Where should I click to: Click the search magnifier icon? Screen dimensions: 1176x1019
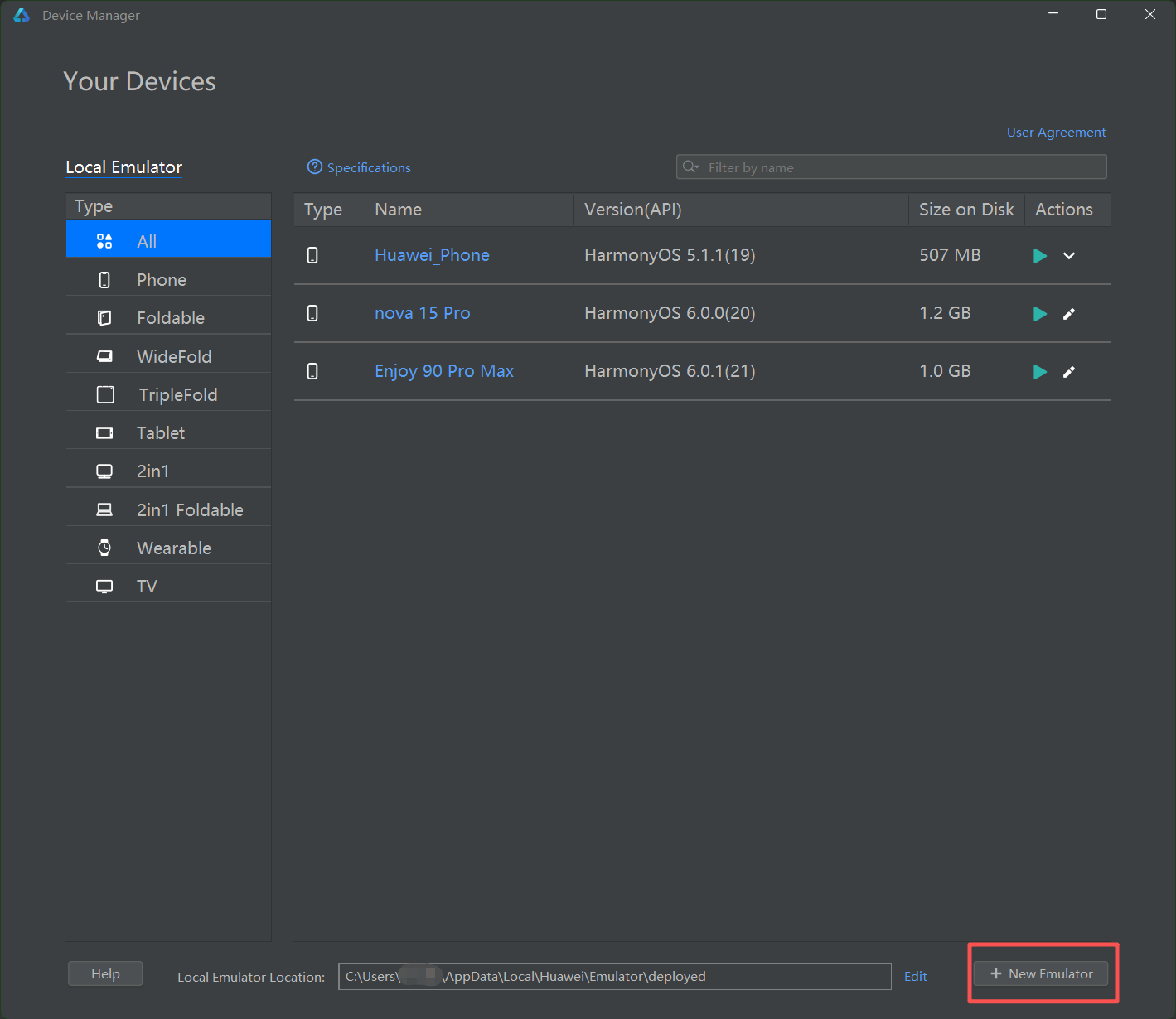tap(690, 167)
